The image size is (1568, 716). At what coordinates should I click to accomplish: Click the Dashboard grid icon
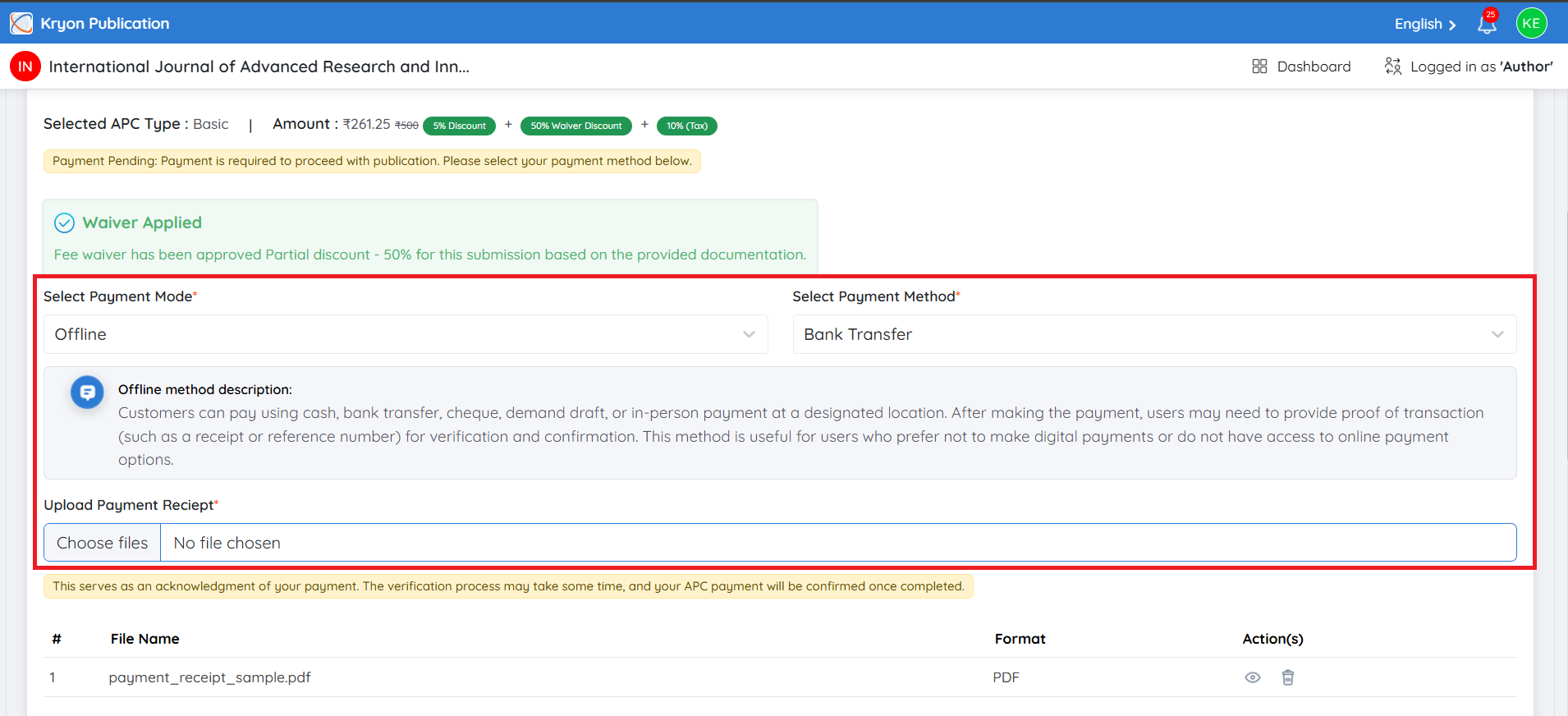tap(1259, 67)
